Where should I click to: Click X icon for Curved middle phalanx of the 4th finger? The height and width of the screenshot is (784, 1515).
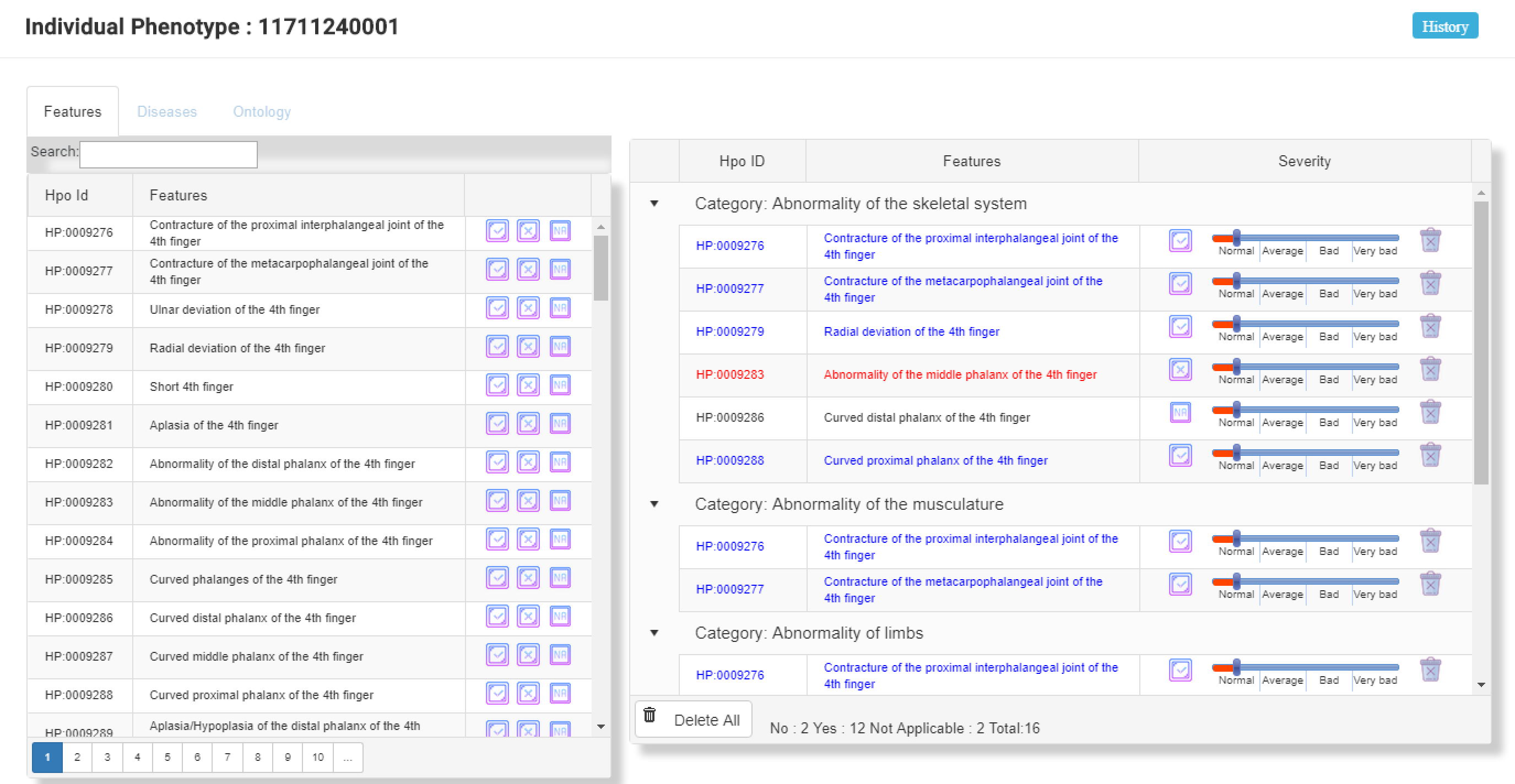(x=528, y=655)
